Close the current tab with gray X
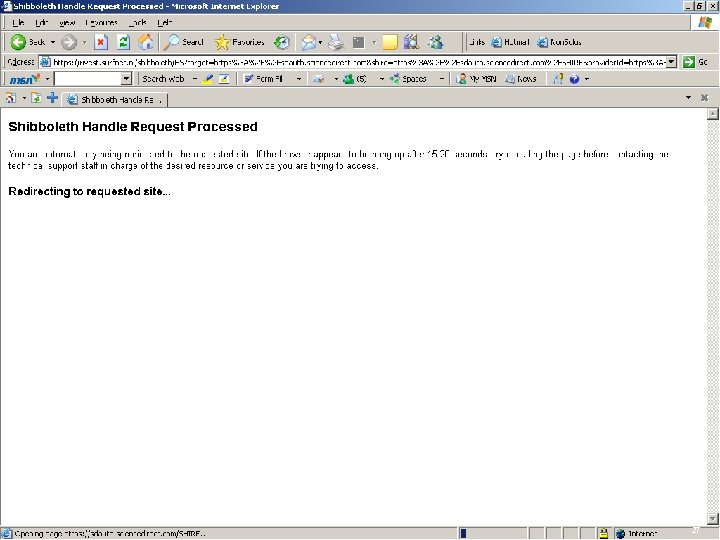This screenshot has width=720, height=540. [704, 97]
